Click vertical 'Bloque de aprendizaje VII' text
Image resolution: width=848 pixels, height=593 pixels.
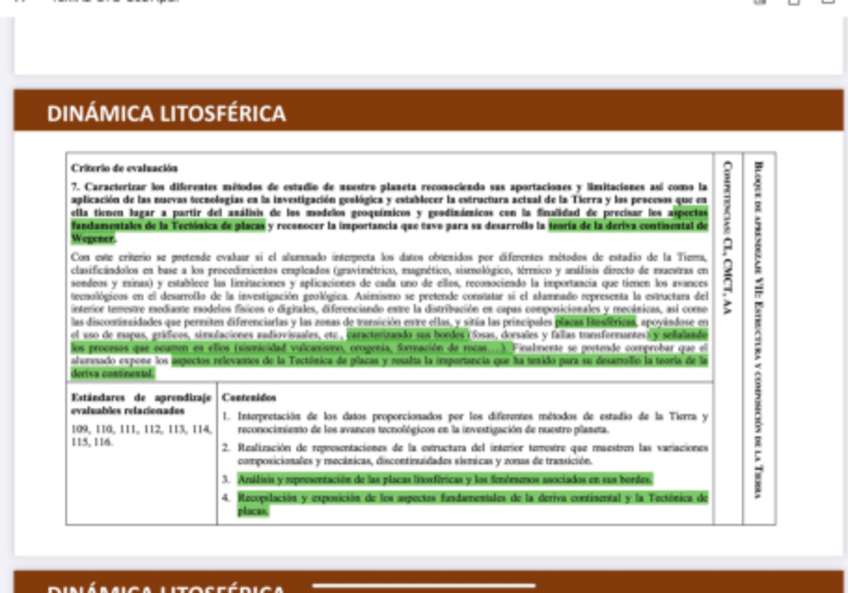759,330
